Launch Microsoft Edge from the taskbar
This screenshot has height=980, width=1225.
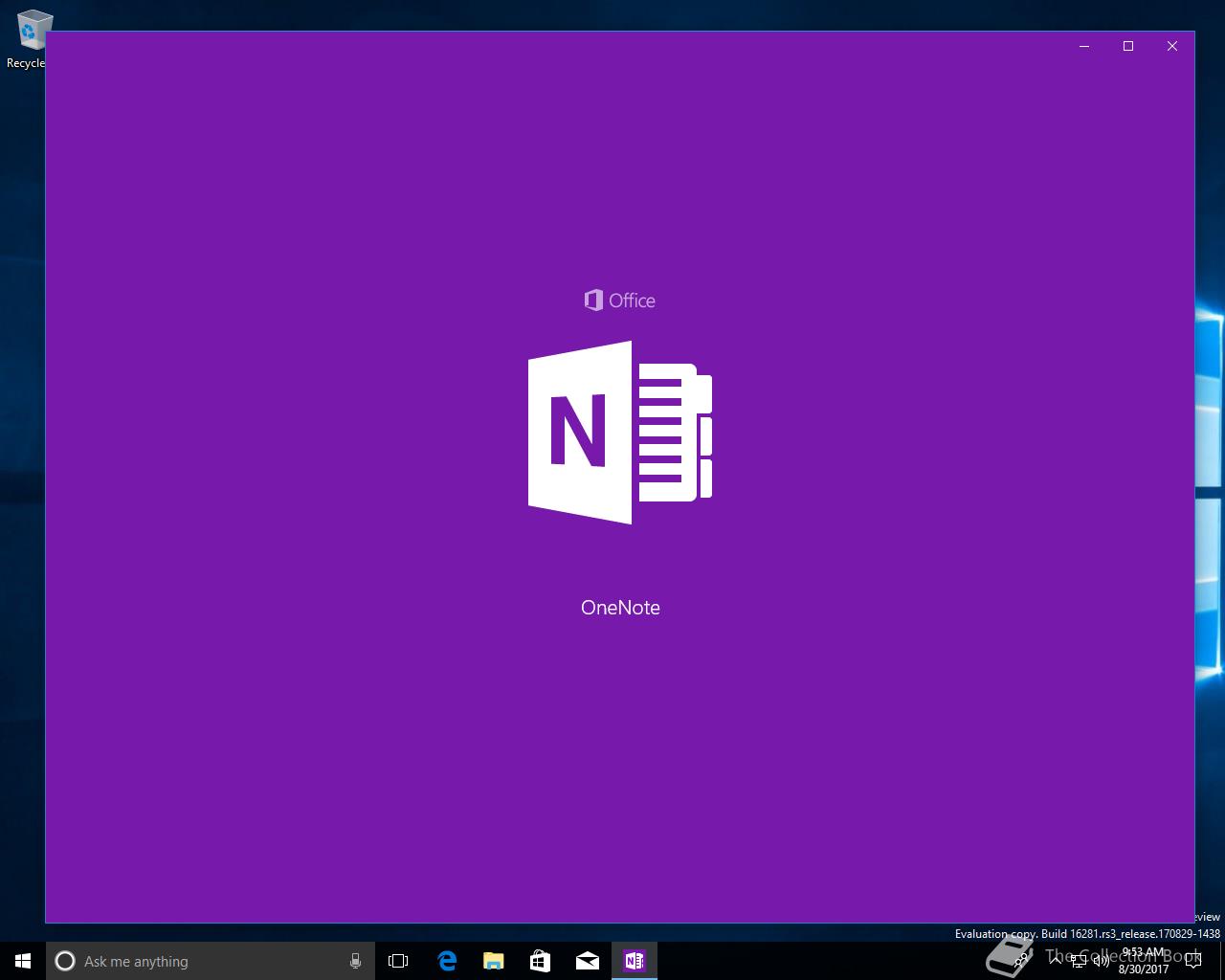point(447,961)
